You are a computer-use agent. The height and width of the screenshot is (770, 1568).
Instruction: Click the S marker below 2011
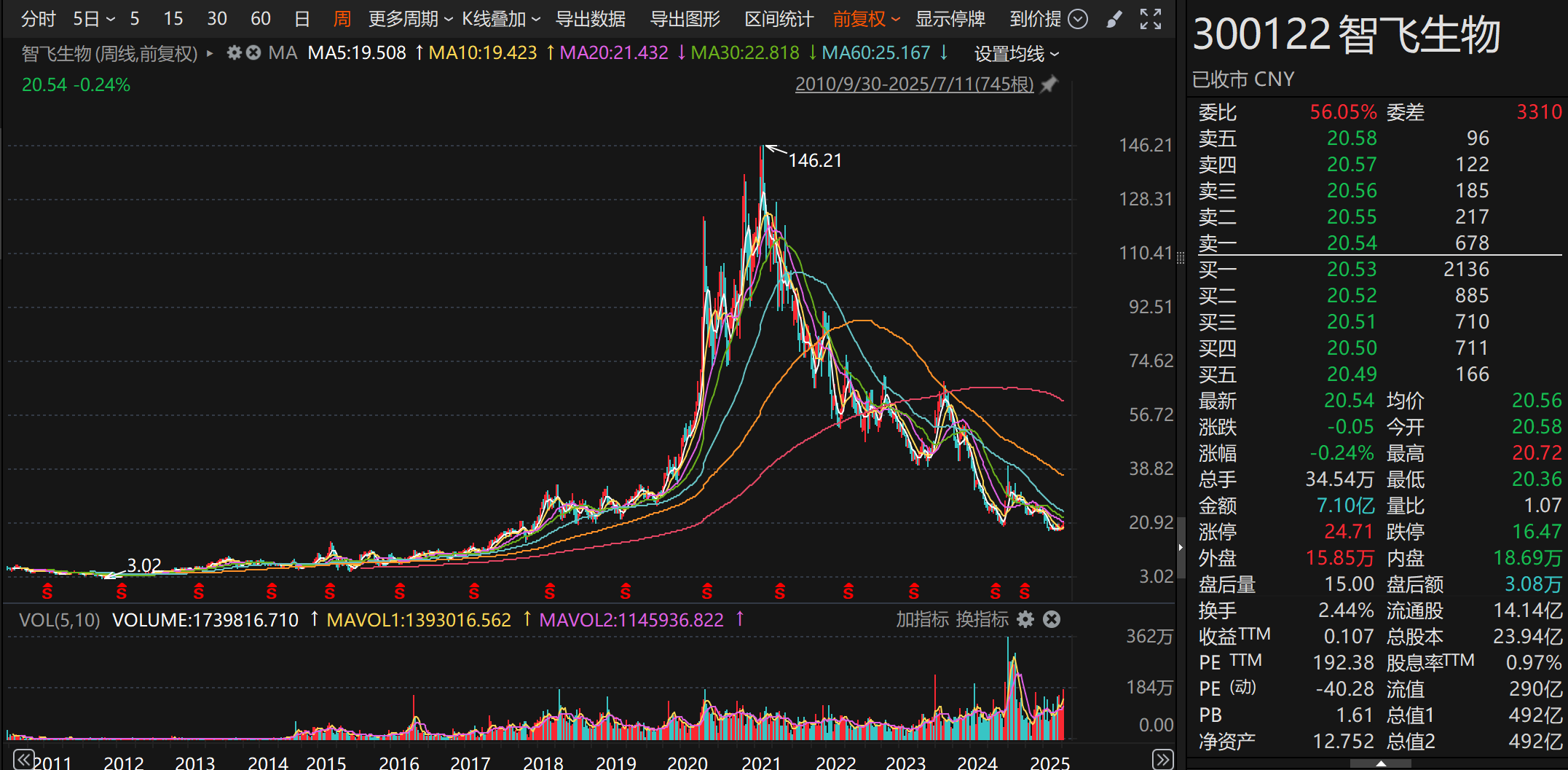pyautogui.click(x=48, y=592)
